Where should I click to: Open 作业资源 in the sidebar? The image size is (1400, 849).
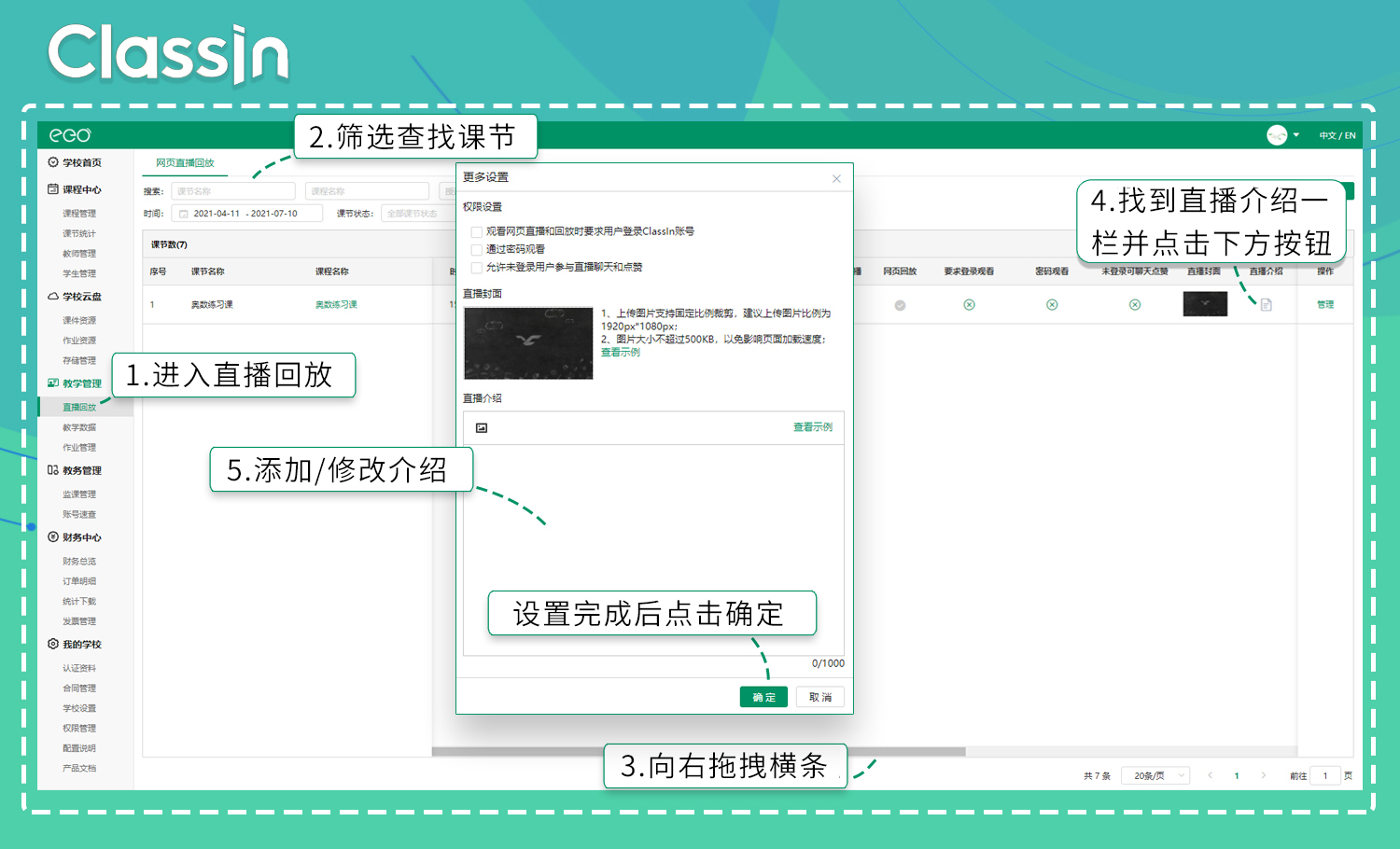pyautogui.click(x=79, y=341)
